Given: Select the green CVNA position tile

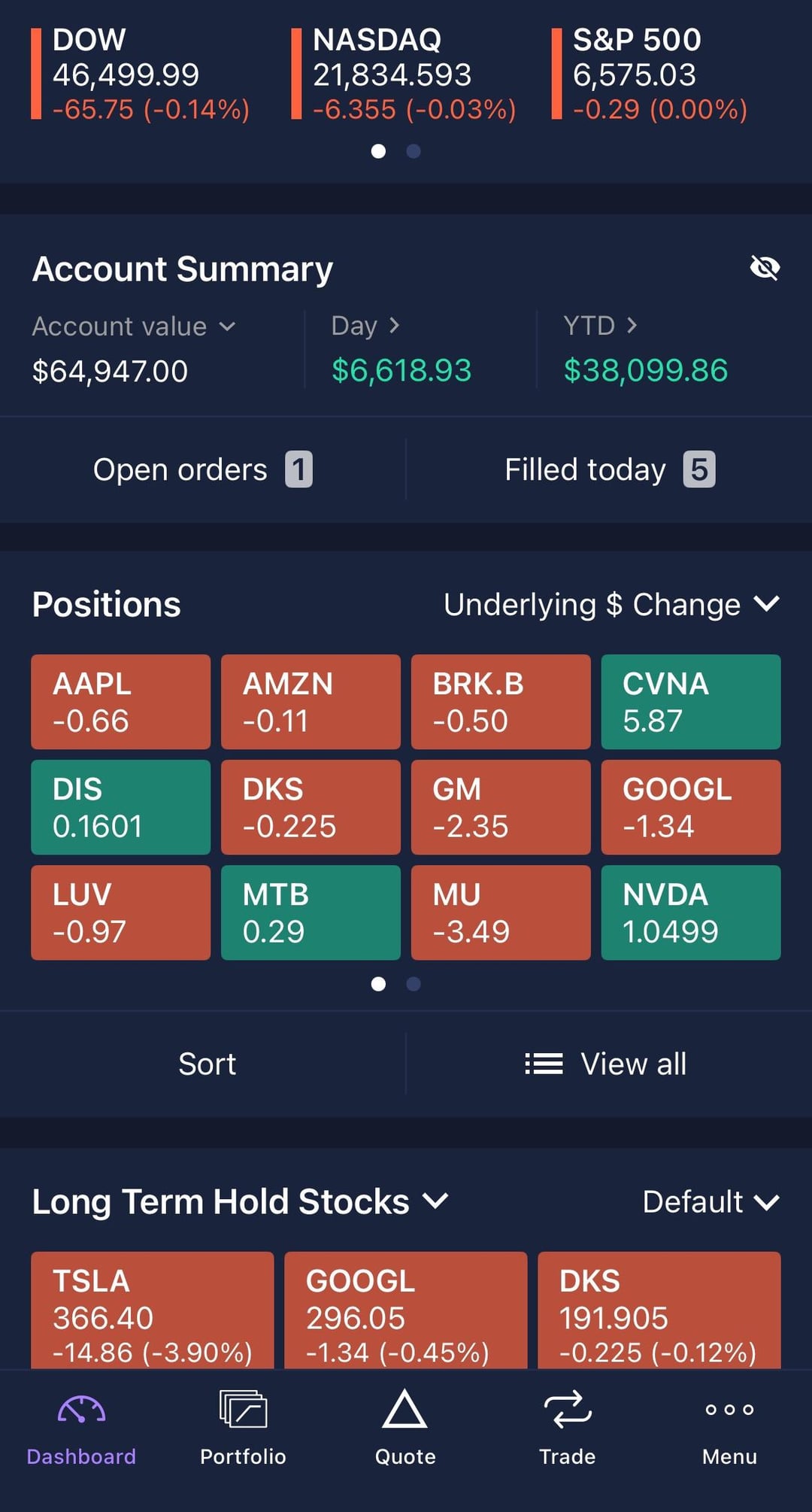Looking at the screenshot, I should (690, 702).
